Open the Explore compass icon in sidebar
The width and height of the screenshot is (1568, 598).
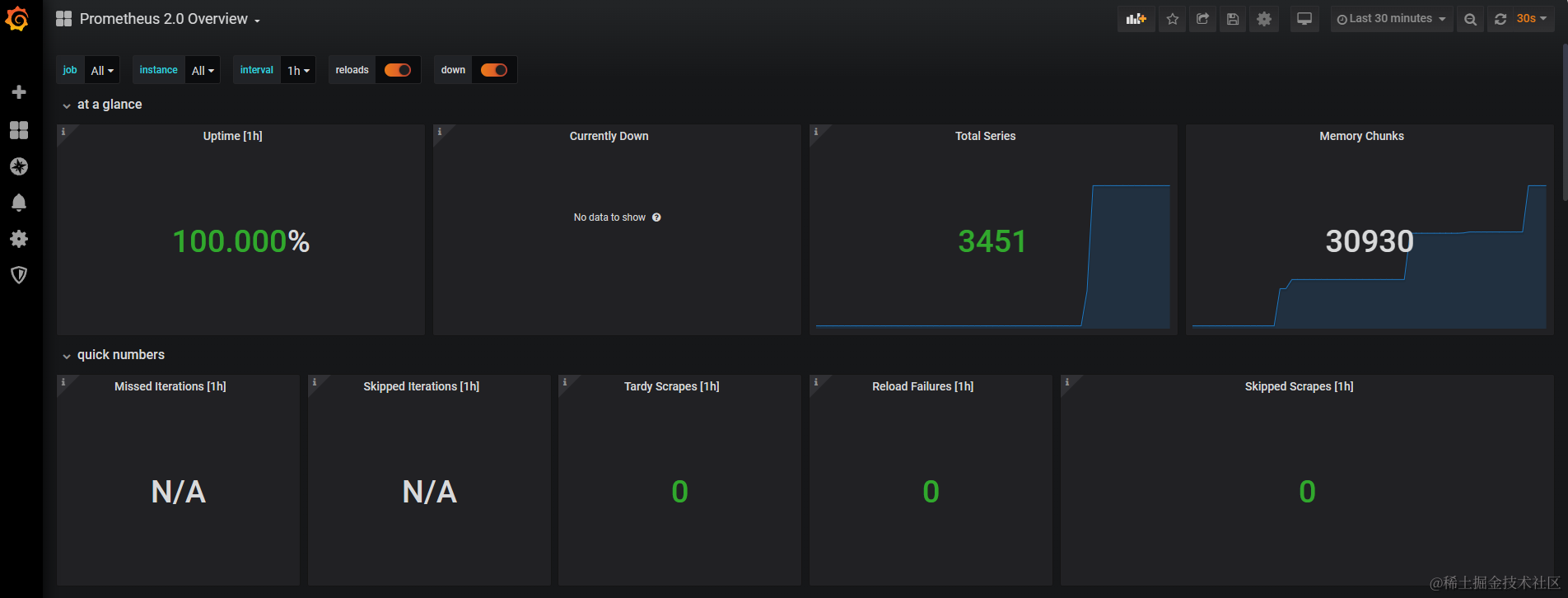(19, 166)
